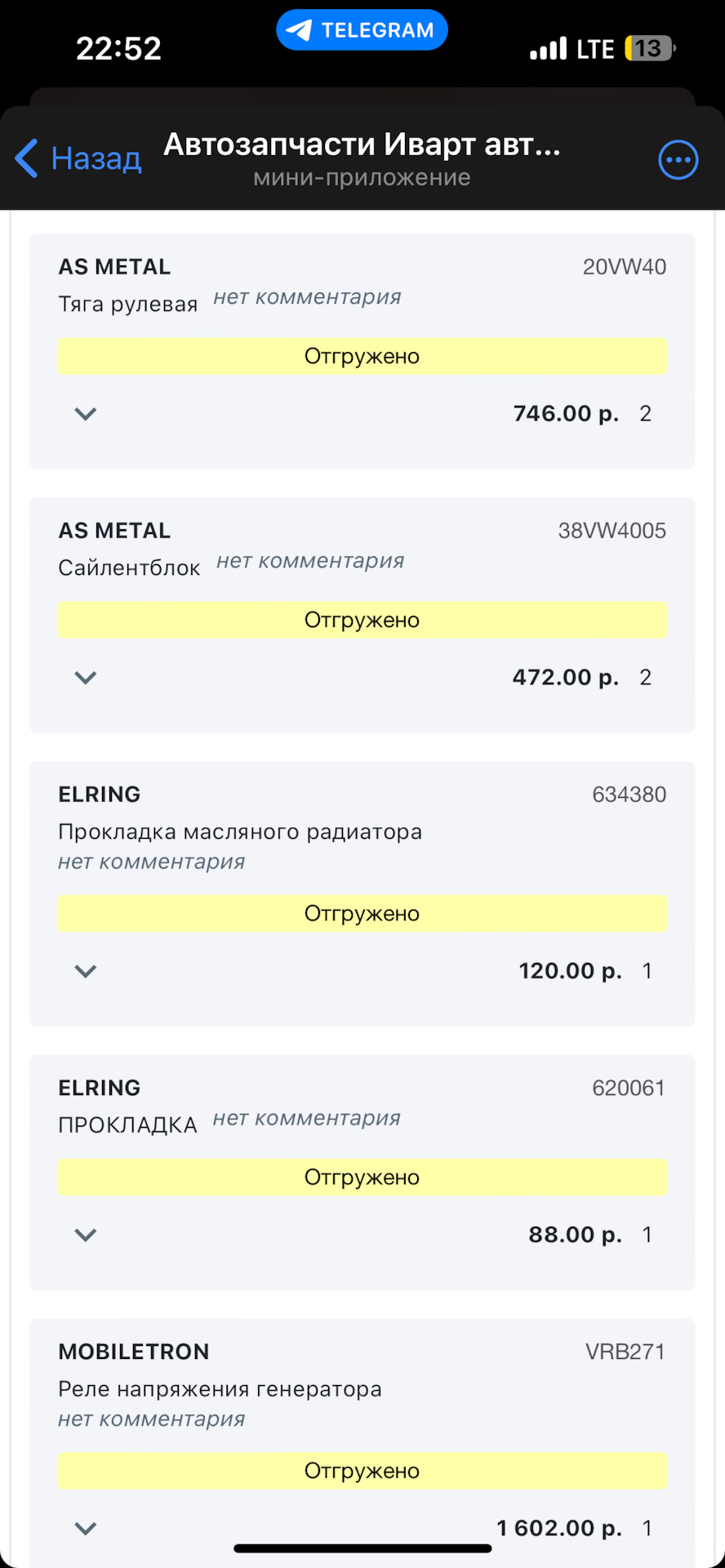Tap the LTE signal strength indicator
The width and height of the screenshot is (725, 1568).
click(548, 49)
